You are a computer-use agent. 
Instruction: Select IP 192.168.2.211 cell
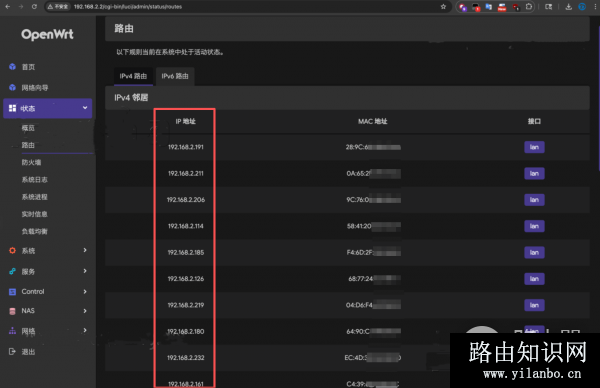(x=186, y=173)
